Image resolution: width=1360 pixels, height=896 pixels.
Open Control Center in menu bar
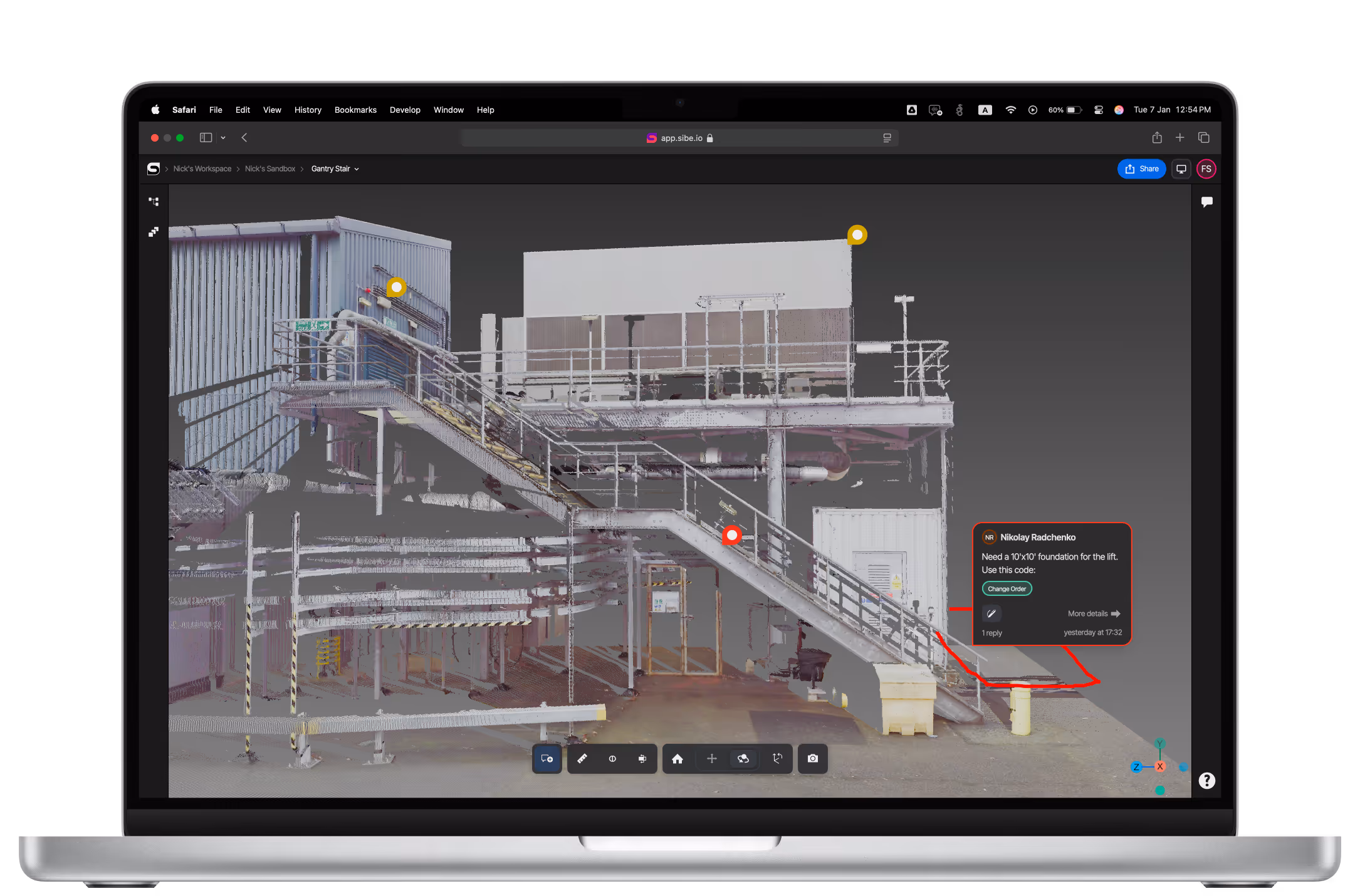(x=1098, y=110)
